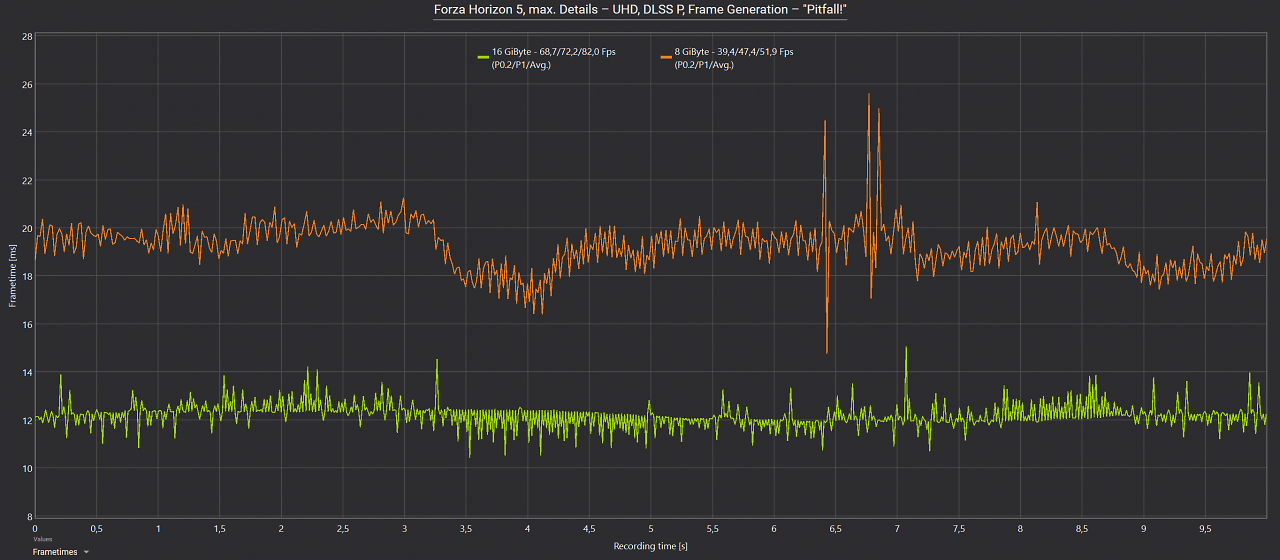The width and height of the screenshot is (1280, 560).
Task: Click the 16 GiByte (P0.2/P1/Avg.) legend subtitle
Action: pyautogui.click(x=521, y=65)
